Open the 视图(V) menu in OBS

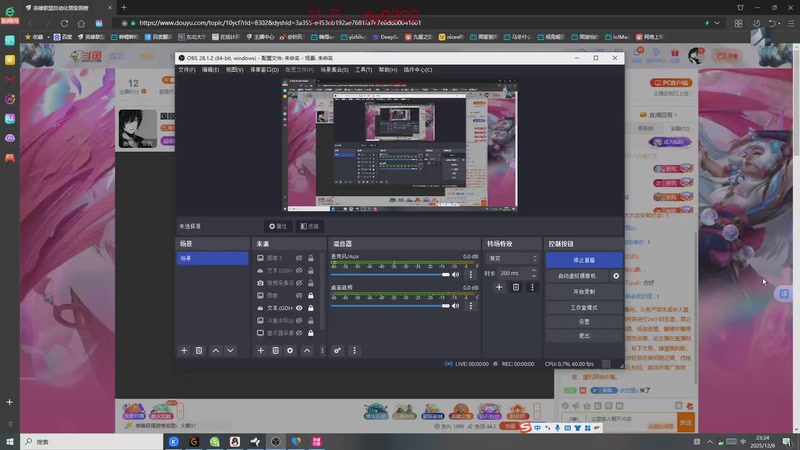tap(235, 70)
